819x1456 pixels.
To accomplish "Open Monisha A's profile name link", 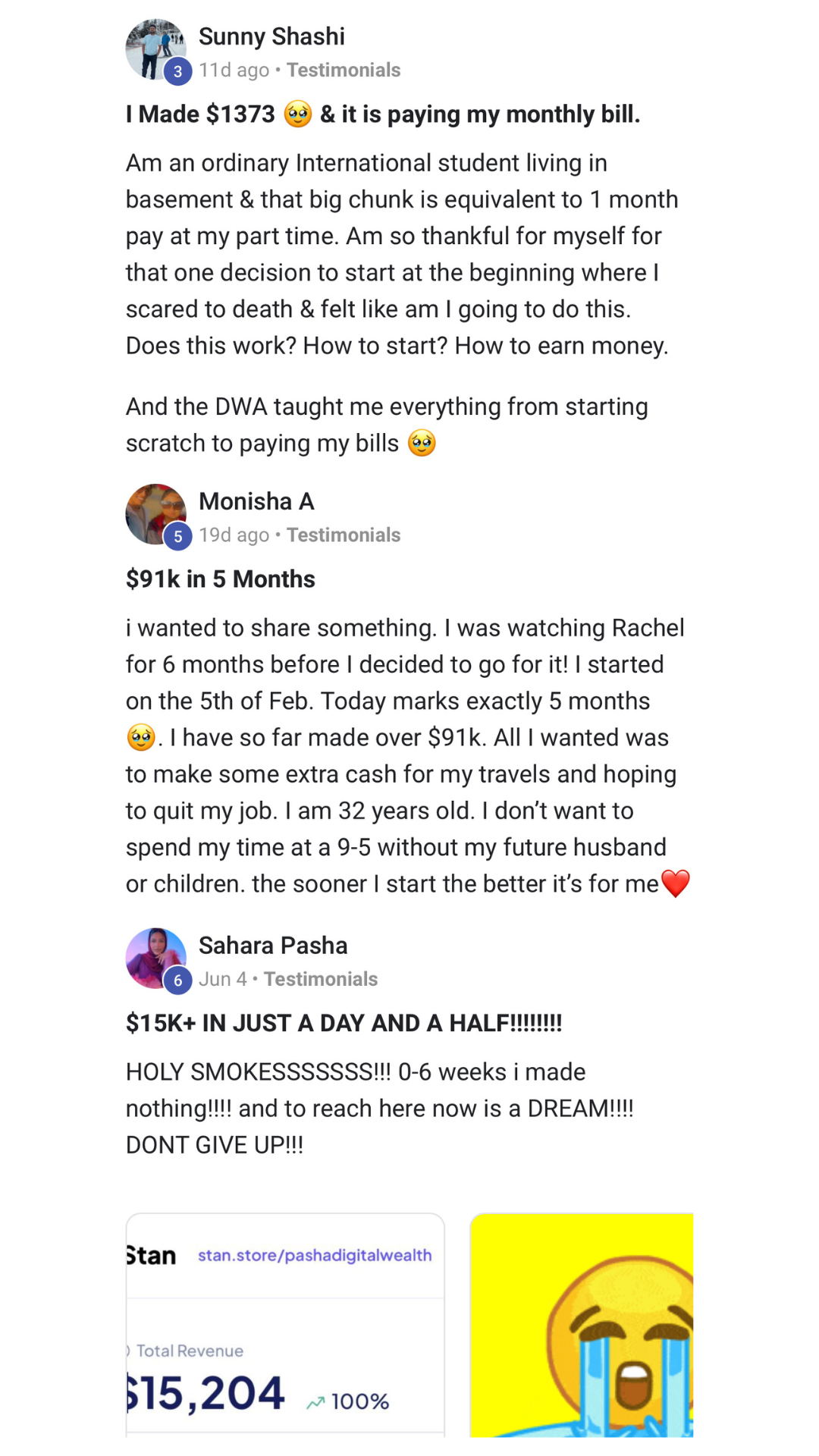I will 256,501.
